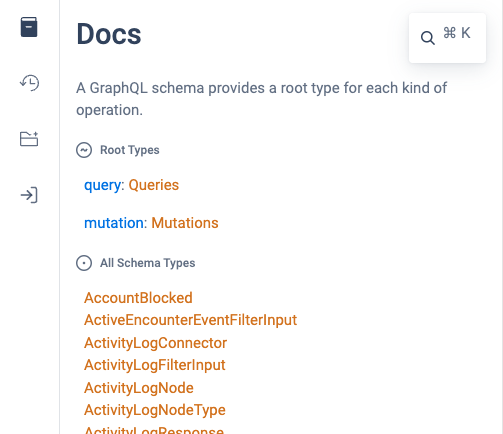
Task: View the ActivityLogFilterInput type
Action: pyautogui.click(x=155, y=365)
